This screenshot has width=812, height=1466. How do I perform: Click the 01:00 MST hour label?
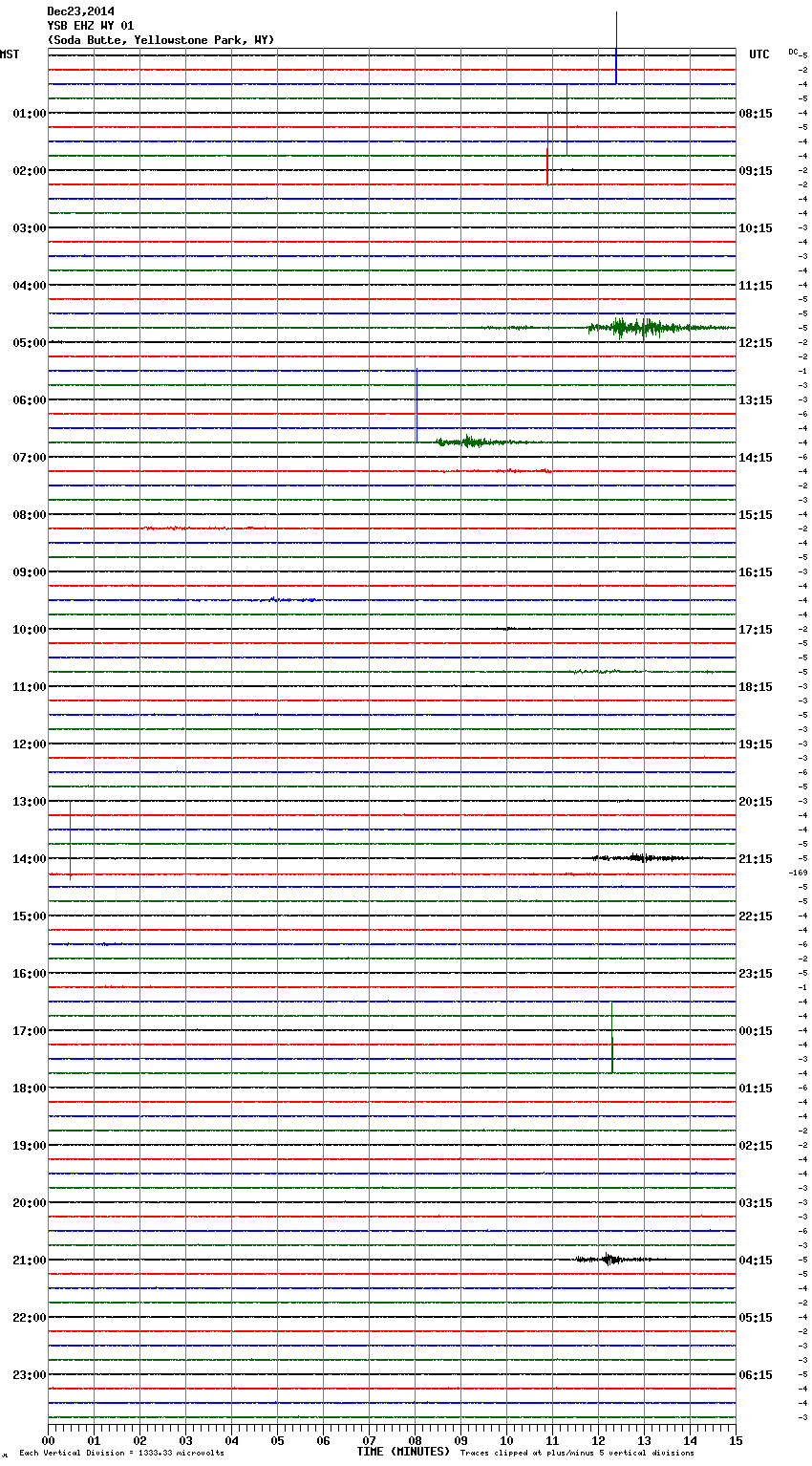30,114
